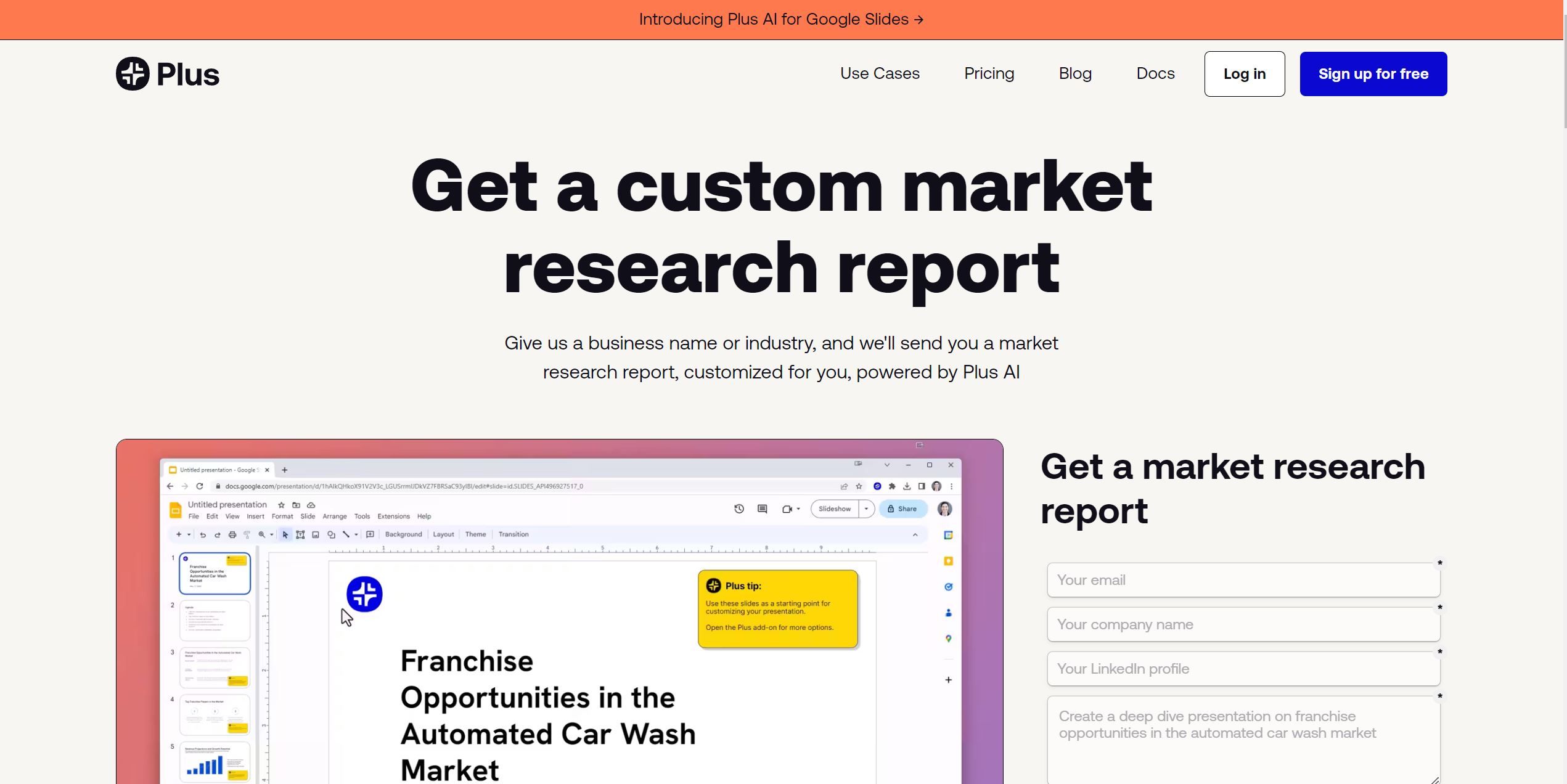Click side panel add-ons plus icon
Viewport: 1567px width, 784px height.
pyautogui.click(x=948, y=680)
